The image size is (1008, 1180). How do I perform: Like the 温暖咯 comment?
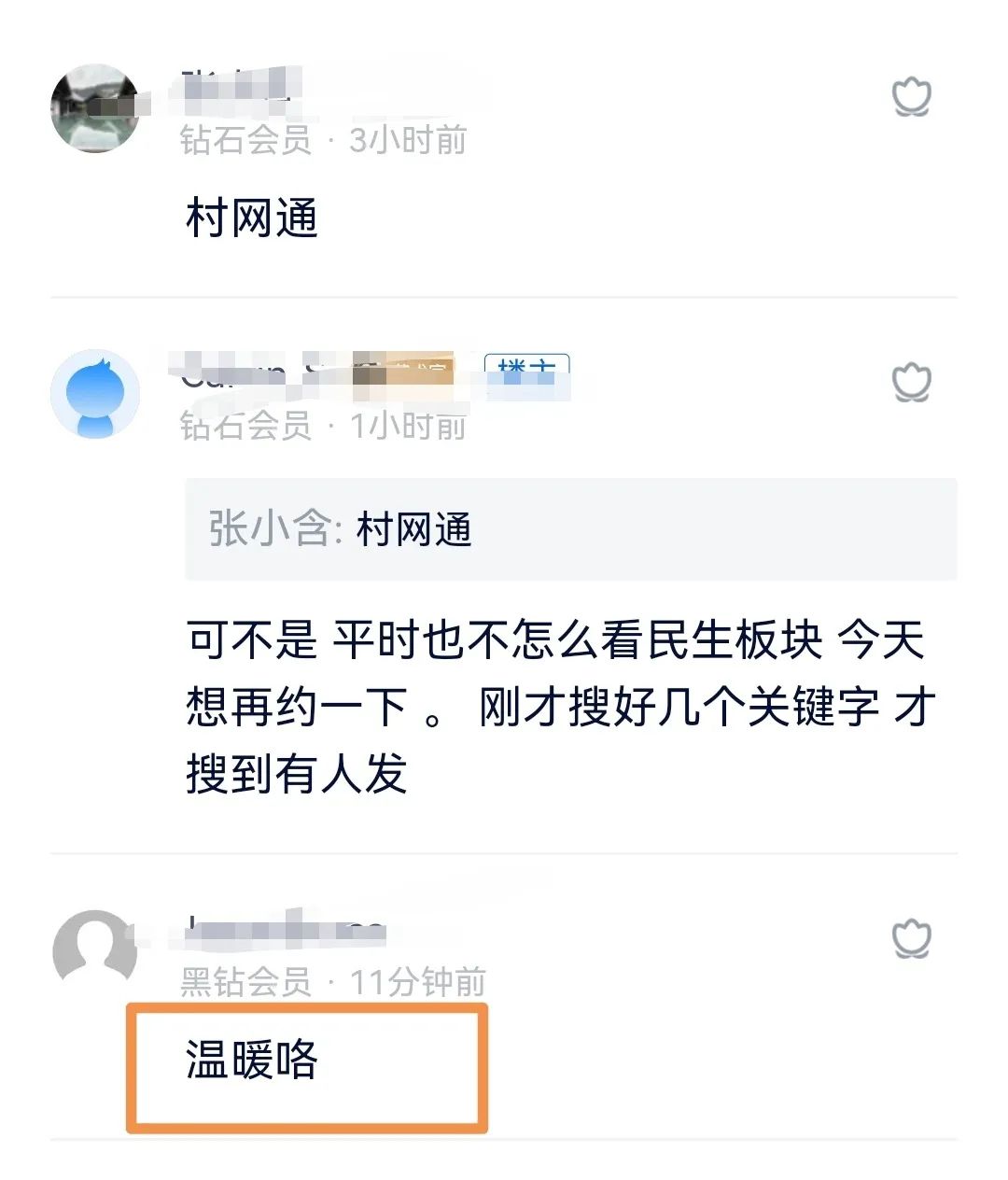pyautogui.click(x=912, y=939)
